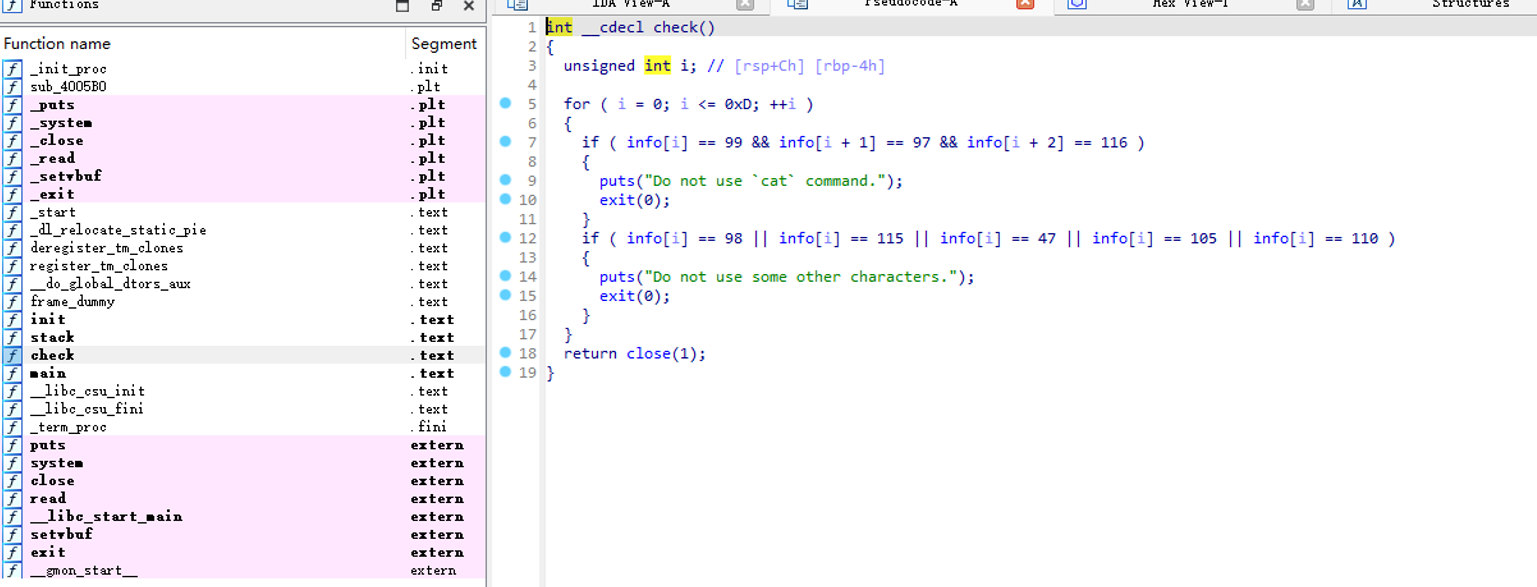Image resolution: width=1537 pixels, height=587 pixels.
Task: Click the function icon beside _setvbuf
Action: (x=12, y=176)
